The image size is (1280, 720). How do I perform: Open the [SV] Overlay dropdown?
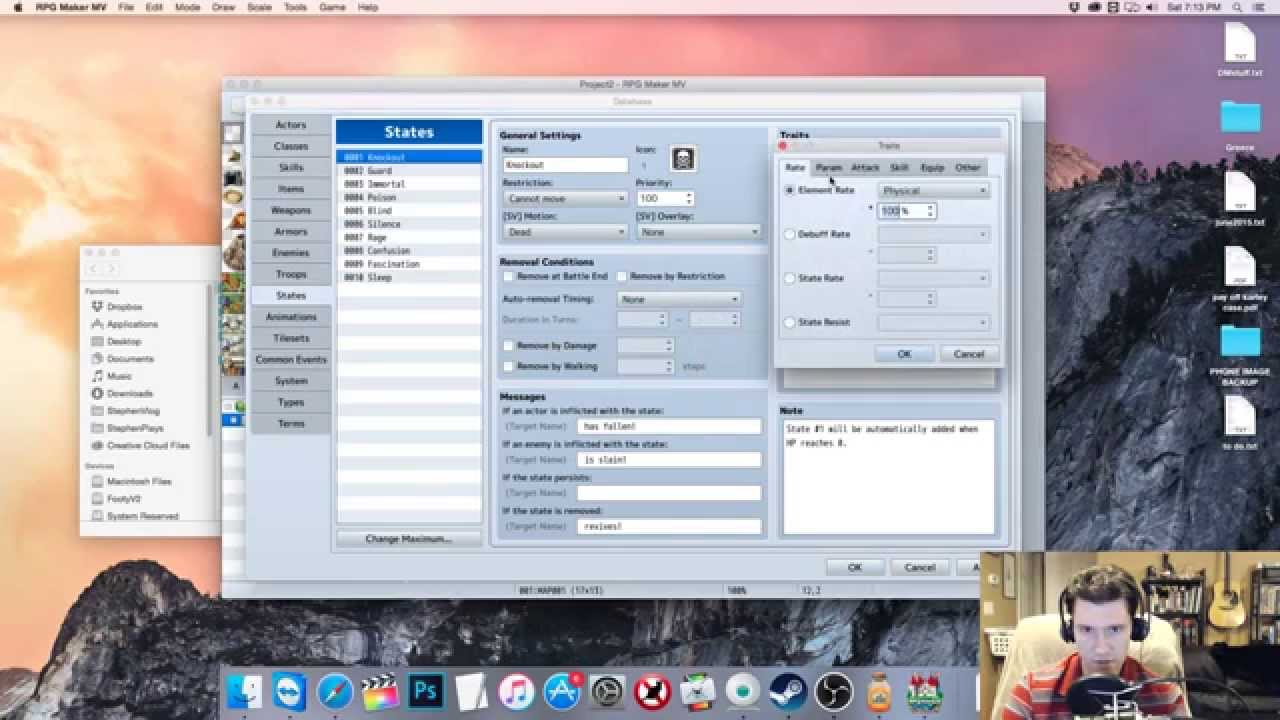click(698, 232)
